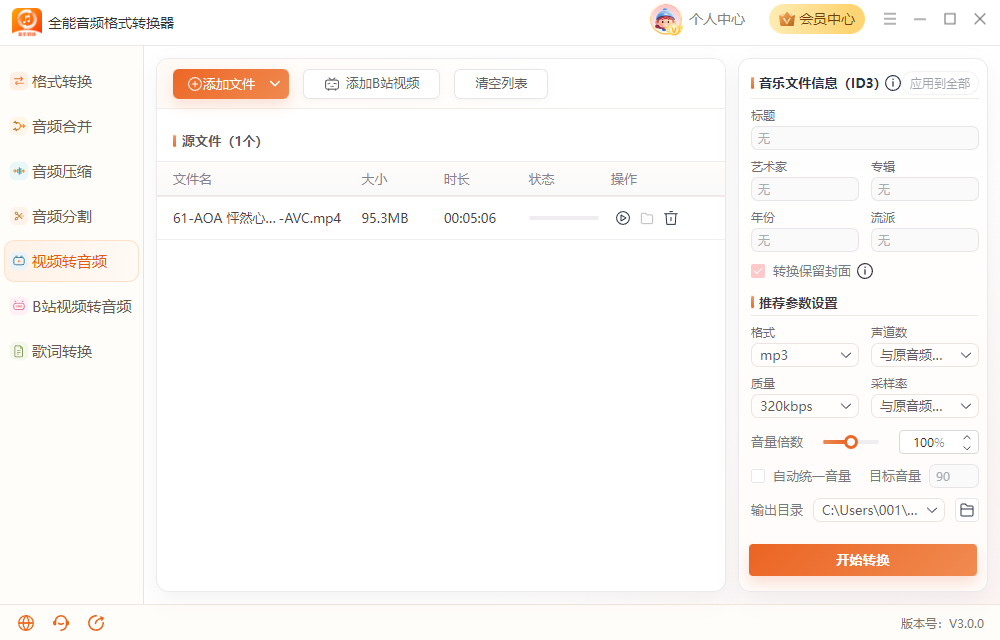Click the 专辑 input field

click(x=925, y=189)
